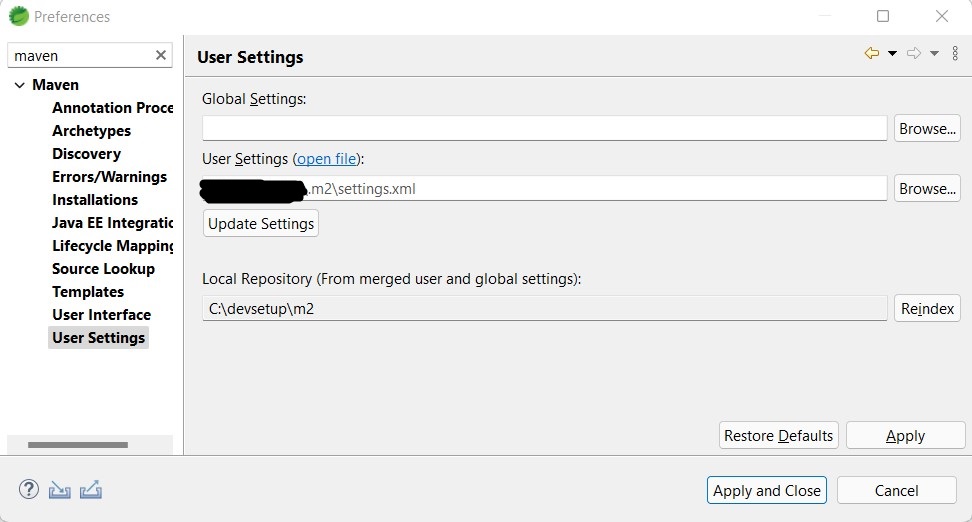Click the Help question mark icon
Viewport: 972px width, 522px height.
click(28, 490)
